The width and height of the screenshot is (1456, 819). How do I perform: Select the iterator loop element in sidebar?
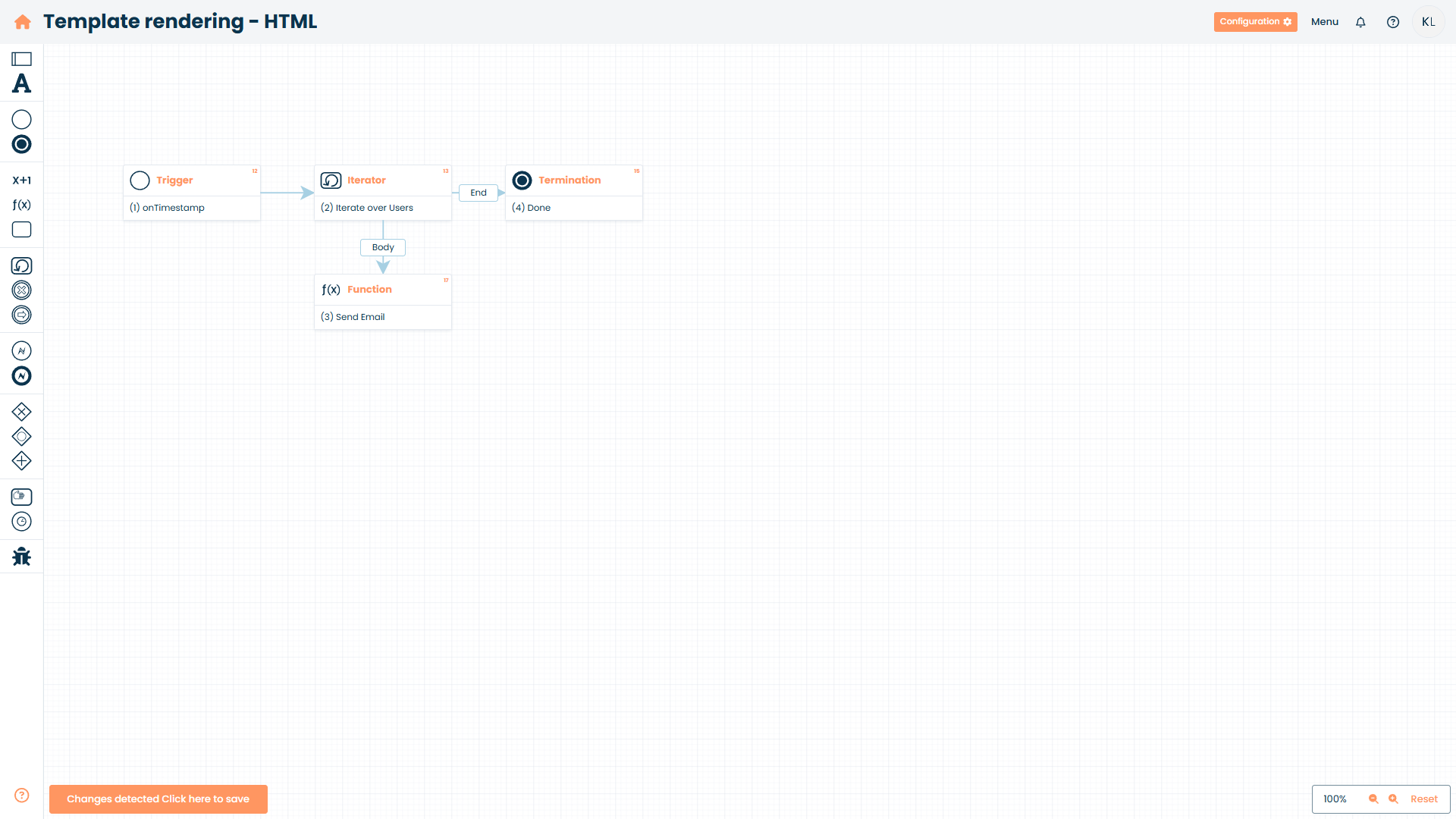pyautogui.click(x=21, y=265)
